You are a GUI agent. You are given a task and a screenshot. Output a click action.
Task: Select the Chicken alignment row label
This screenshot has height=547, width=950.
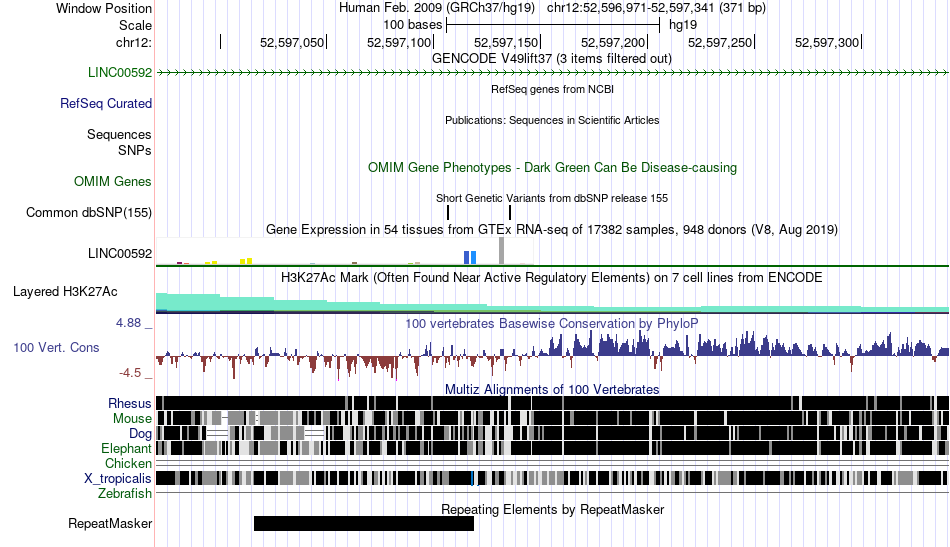click(x=128, y=463)
